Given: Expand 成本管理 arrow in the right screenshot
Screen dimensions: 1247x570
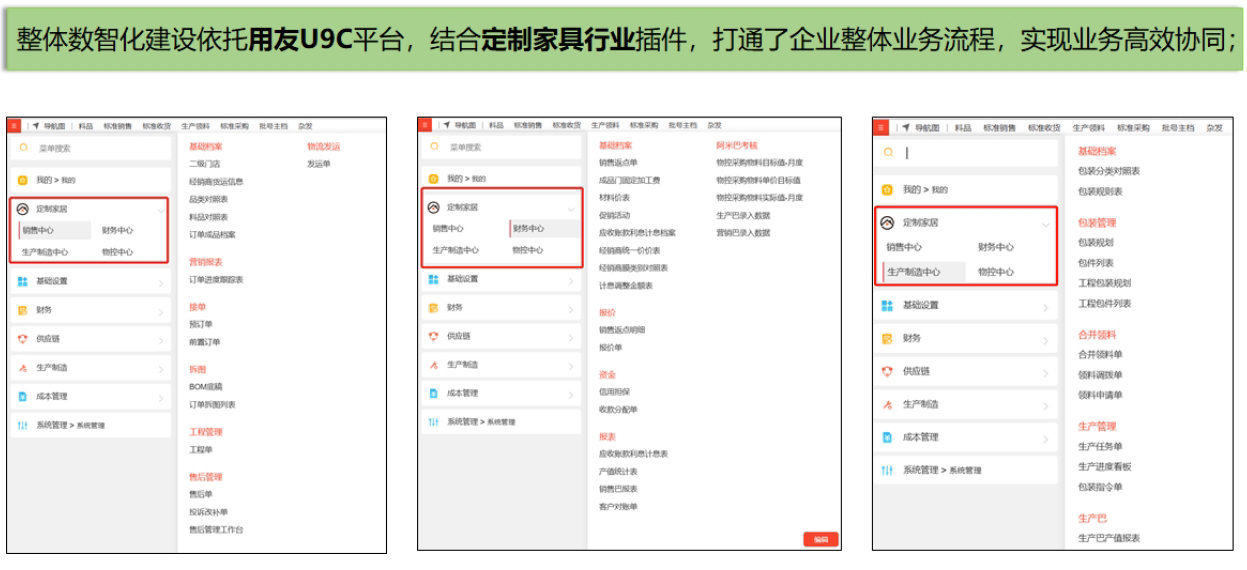Looking at the screenshot, I should tap(1045, 438).
